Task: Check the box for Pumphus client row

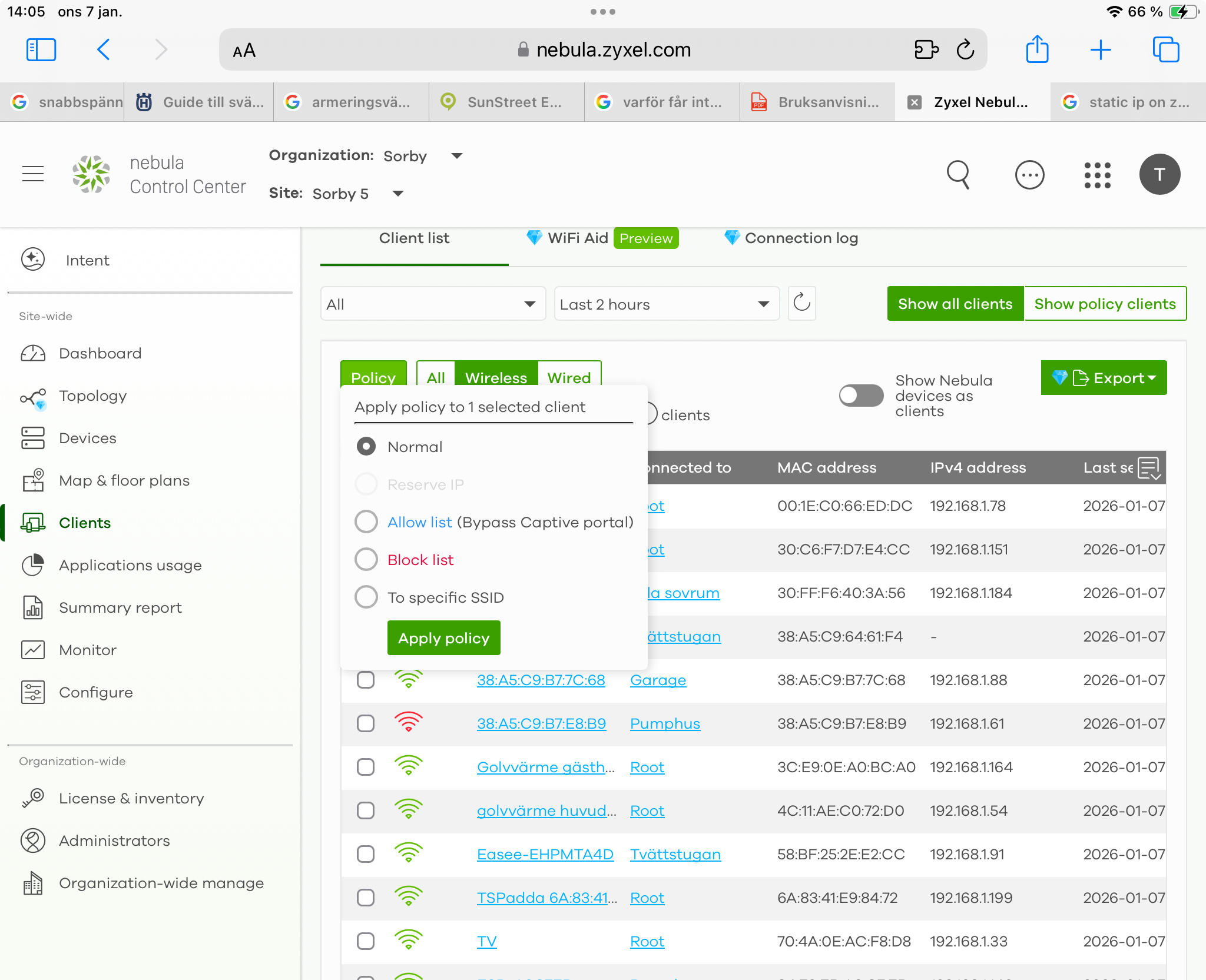Action: pos(366,723)
